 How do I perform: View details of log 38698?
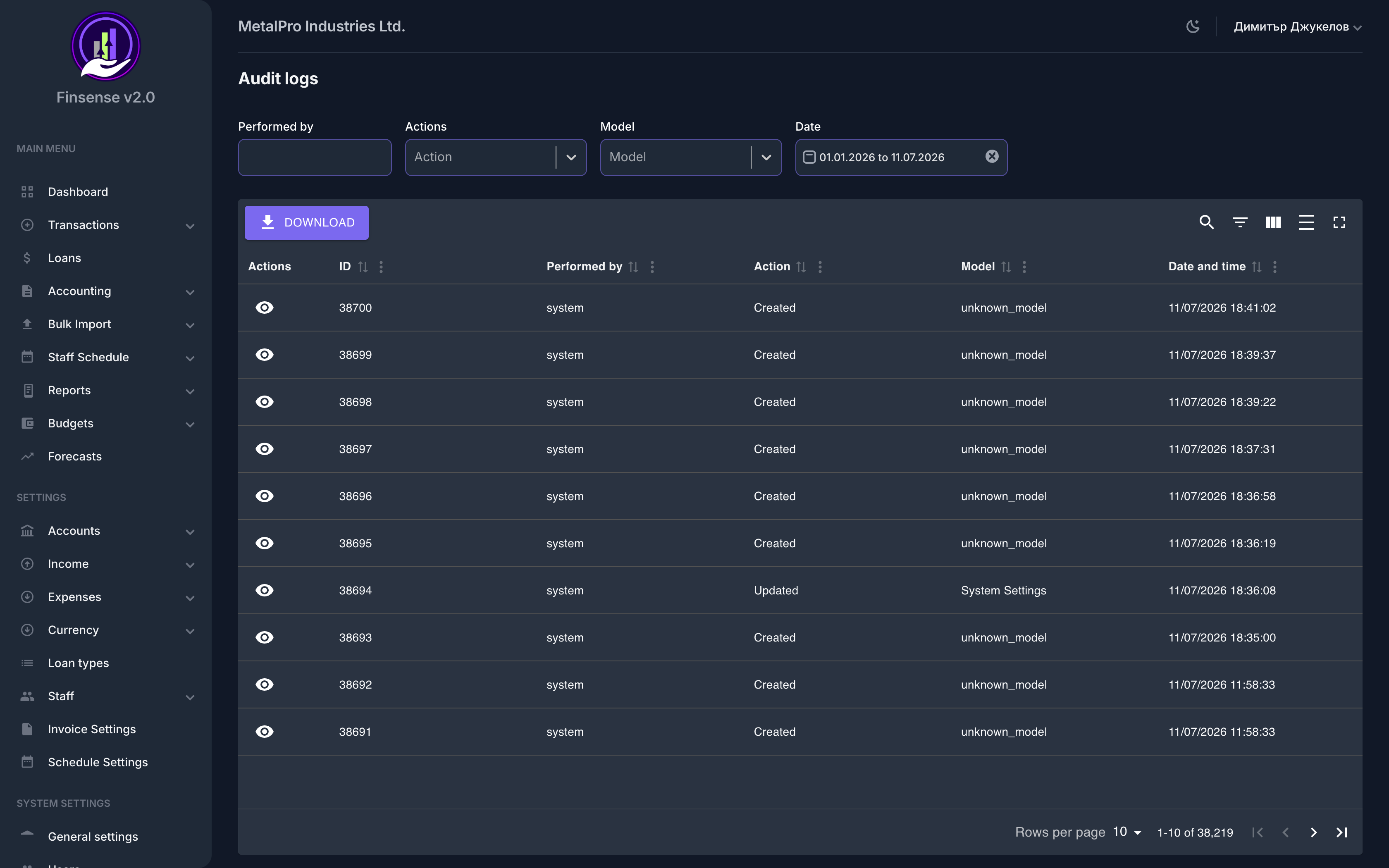coord(264,402)
